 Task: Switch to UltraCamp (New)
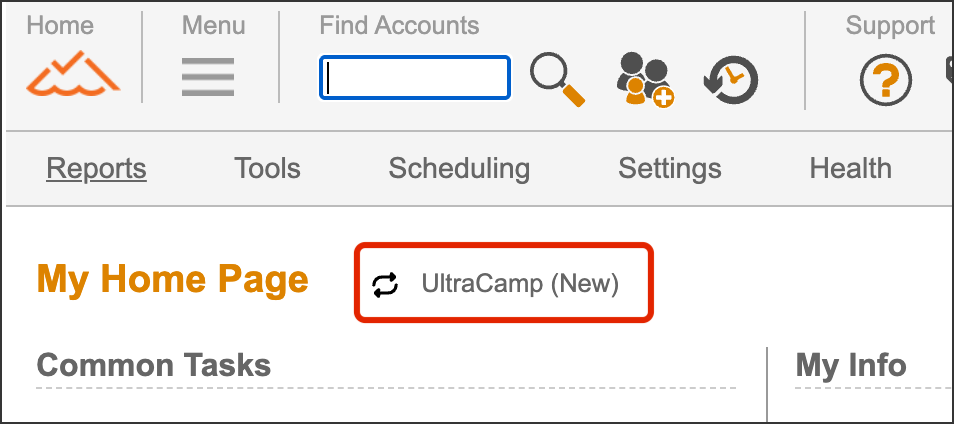tap(520, 284)
